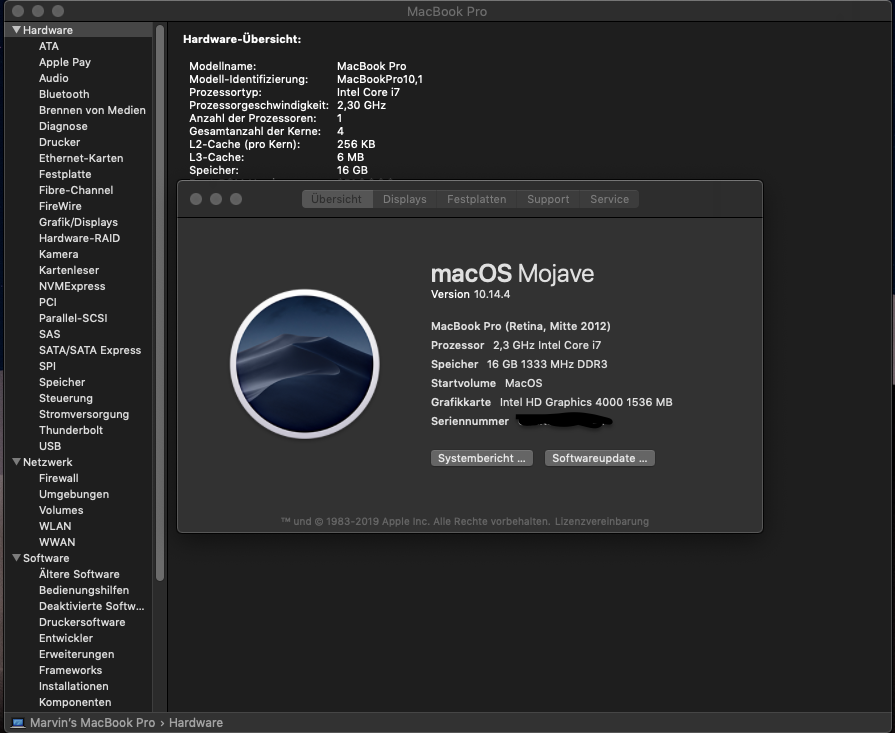Click the computer icon in the path bar
895x733 pixels.
click(18, 722)
